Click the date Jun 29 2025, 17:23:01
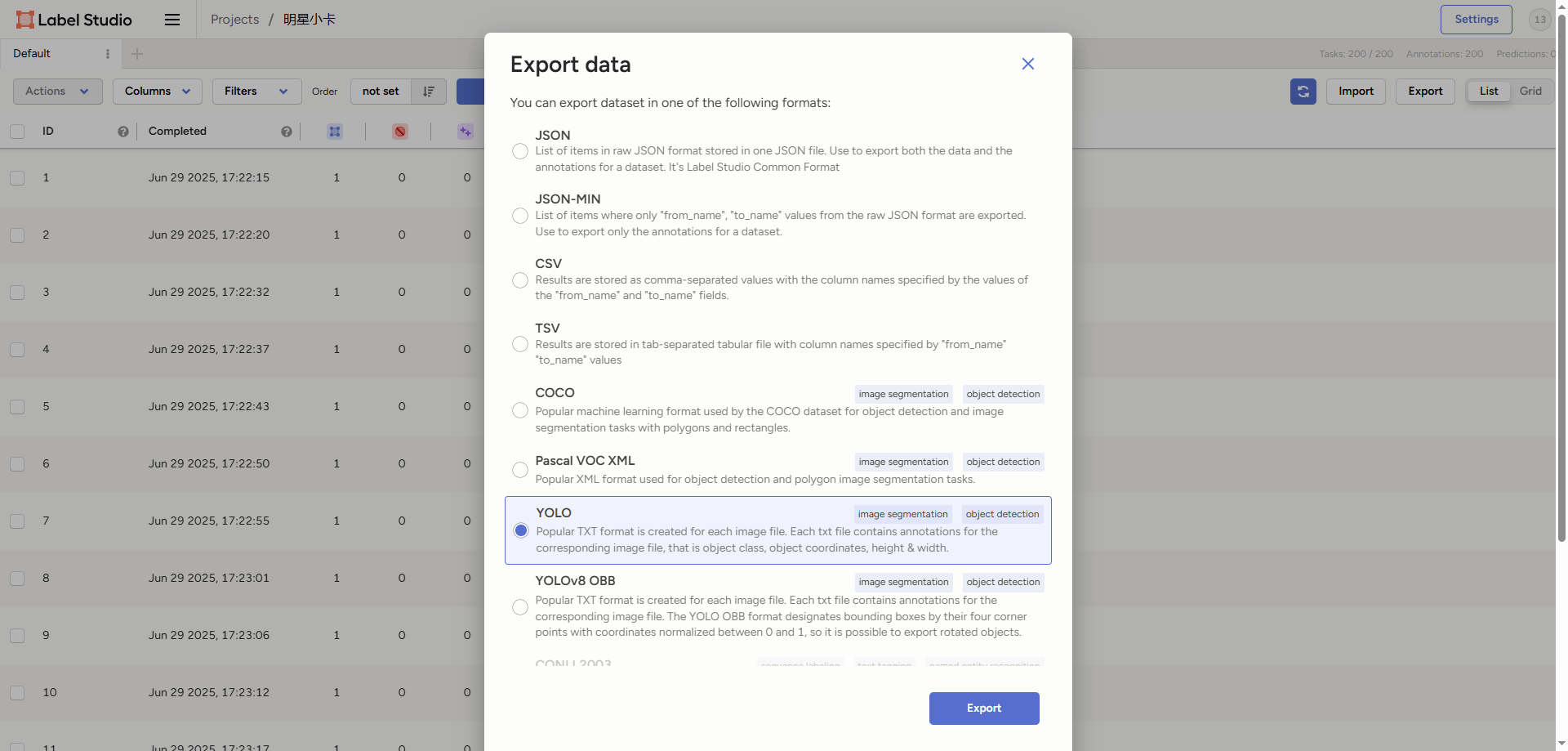 coord(209,579)
